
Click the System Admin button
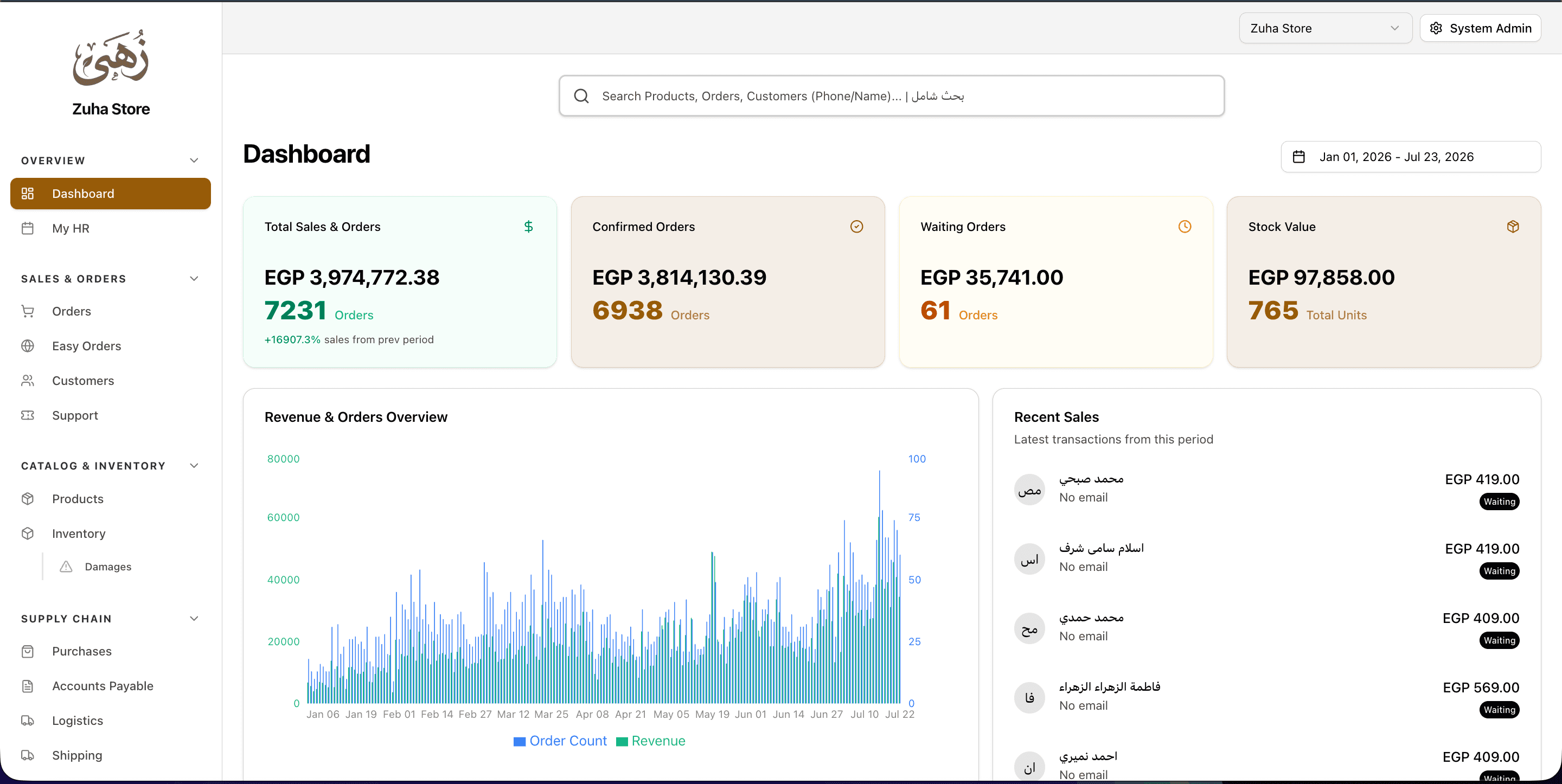coord(1480,28)
